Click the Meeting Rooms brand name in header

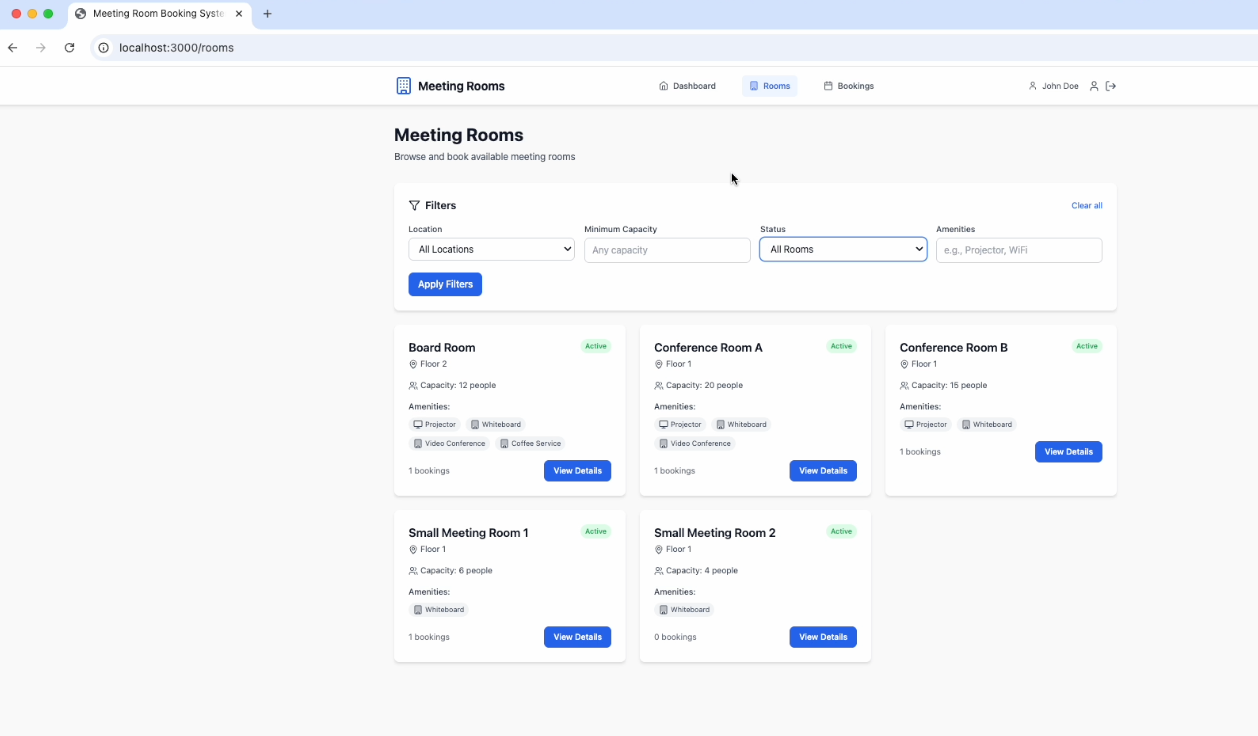click(x=461, y=86)
